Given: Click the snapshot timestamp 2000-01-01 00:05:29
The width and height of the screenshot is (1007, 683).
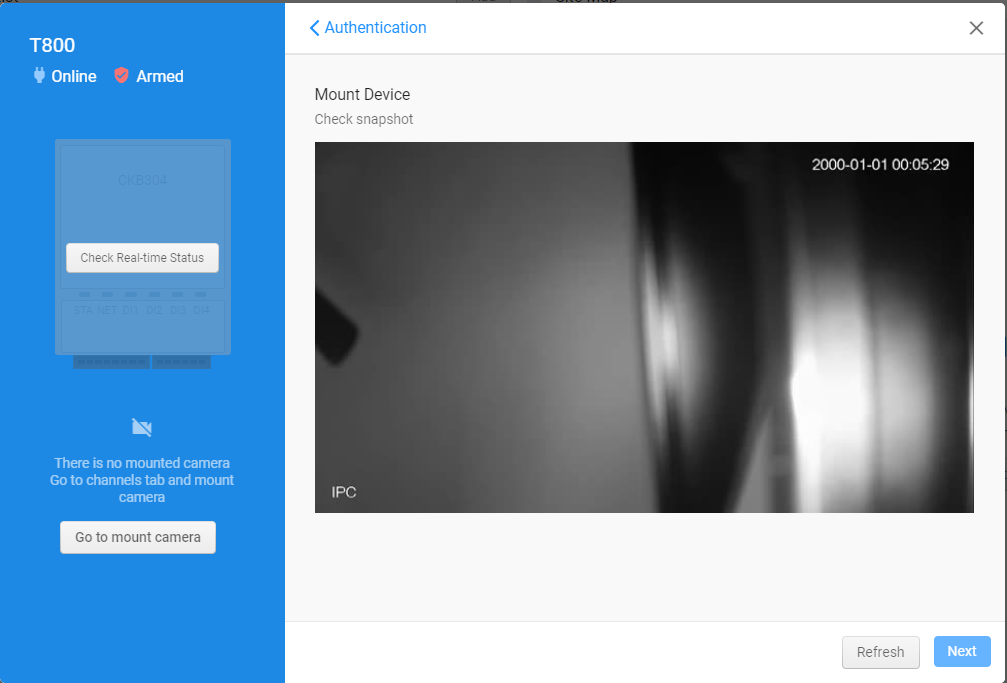Looking at the screenshot, I should (x=880, y=164).
